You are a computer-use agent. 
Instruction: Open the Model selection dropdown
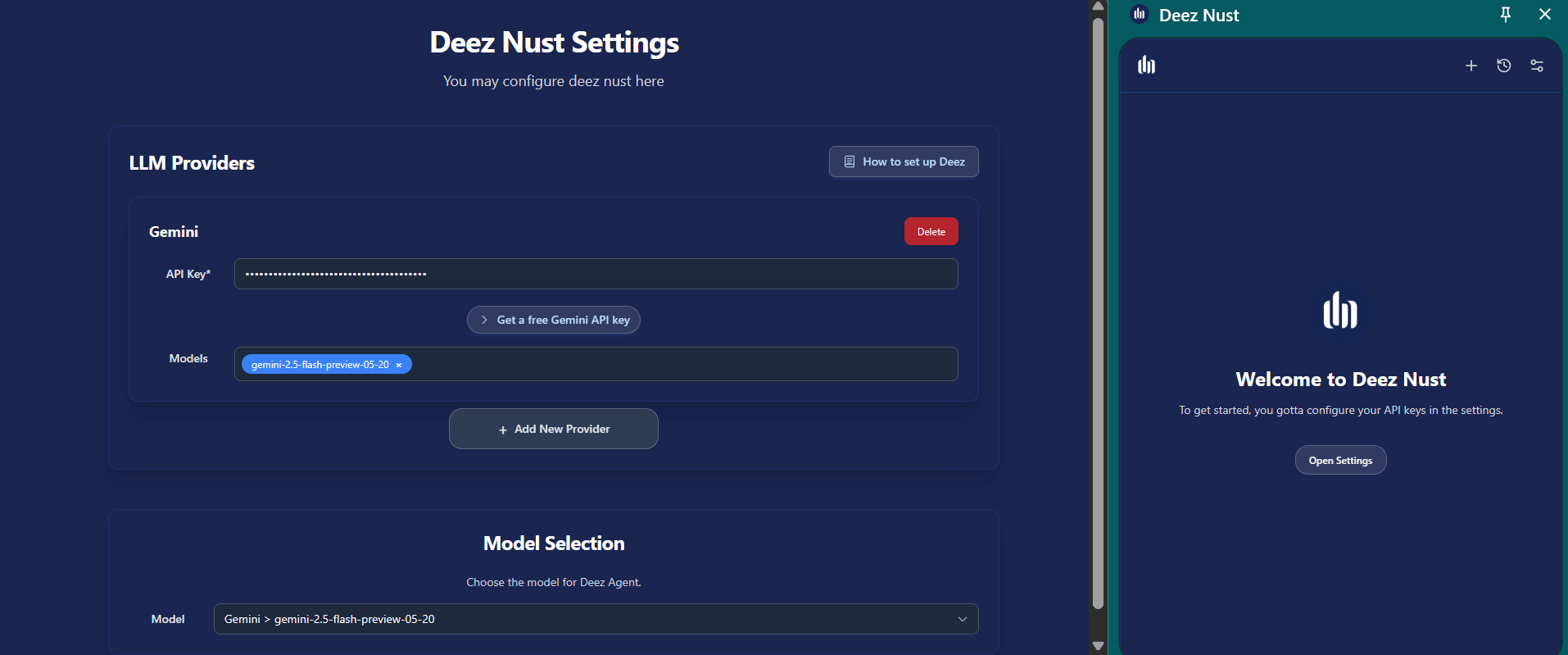[x=596, y=619]
